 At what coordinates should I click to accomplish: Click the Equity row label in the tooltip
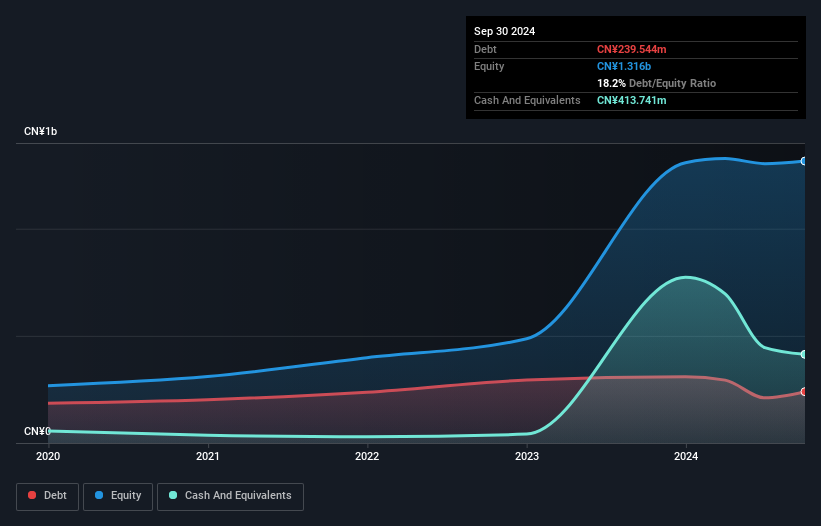[489, 66]
